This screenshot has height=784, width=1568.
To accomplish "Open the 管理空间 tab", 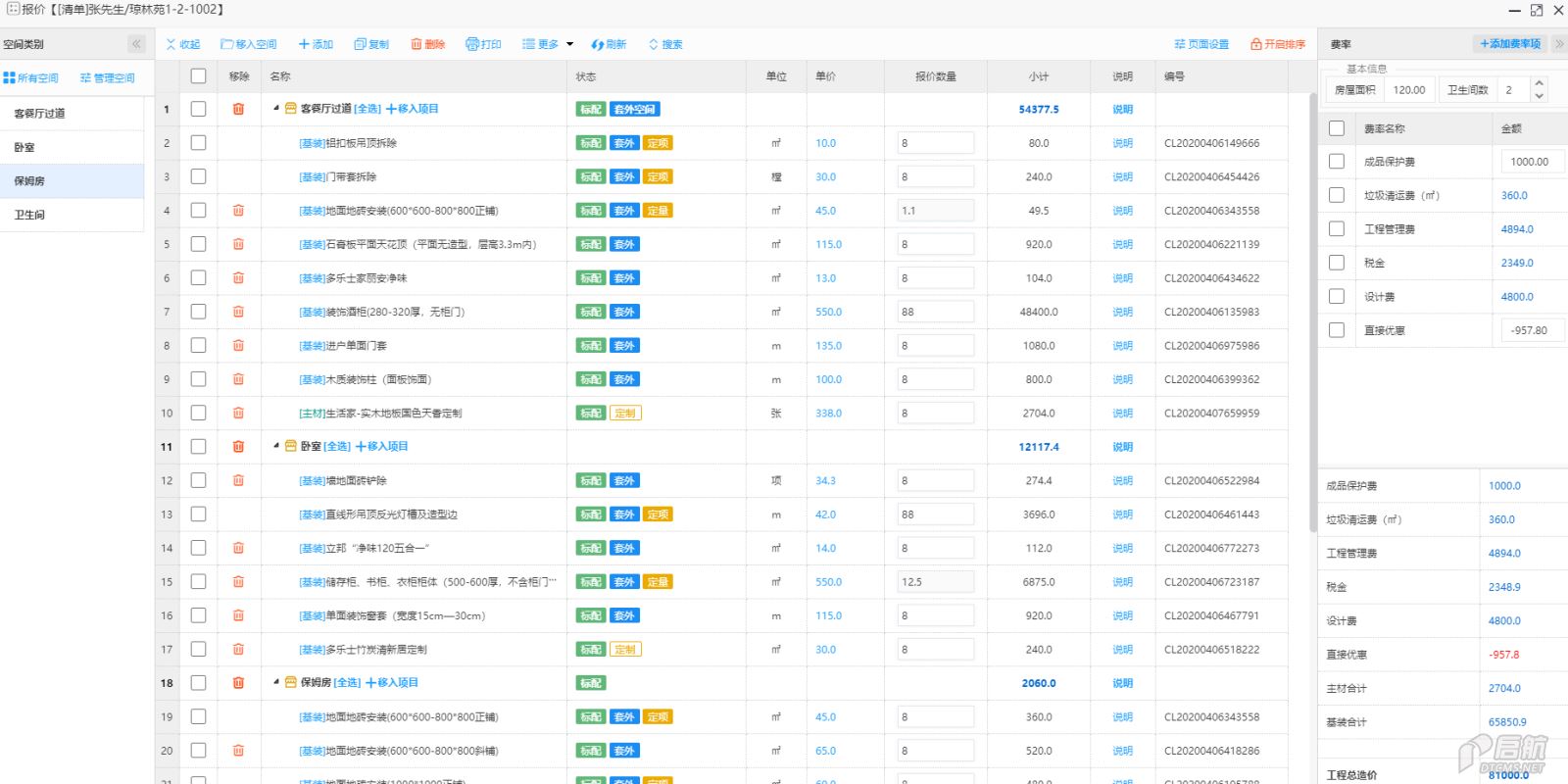I will (107, 77).
